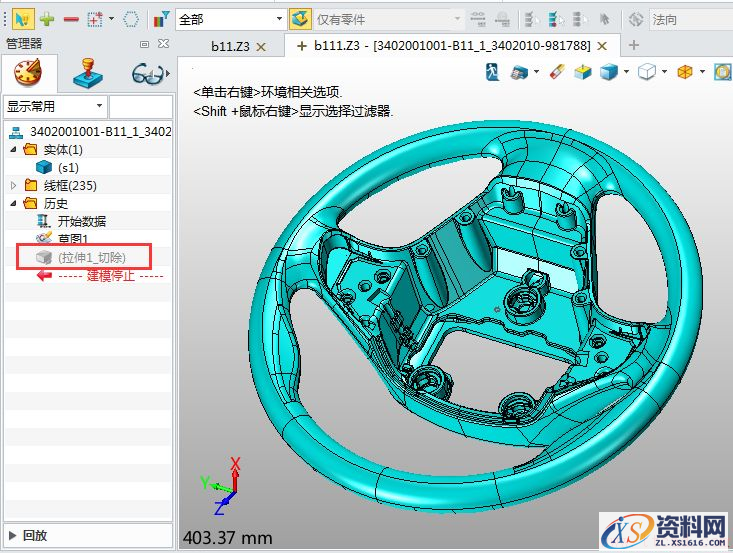Click the XYZ axis triad
This screenshot has width=733, height=553.
pos(222,486)
